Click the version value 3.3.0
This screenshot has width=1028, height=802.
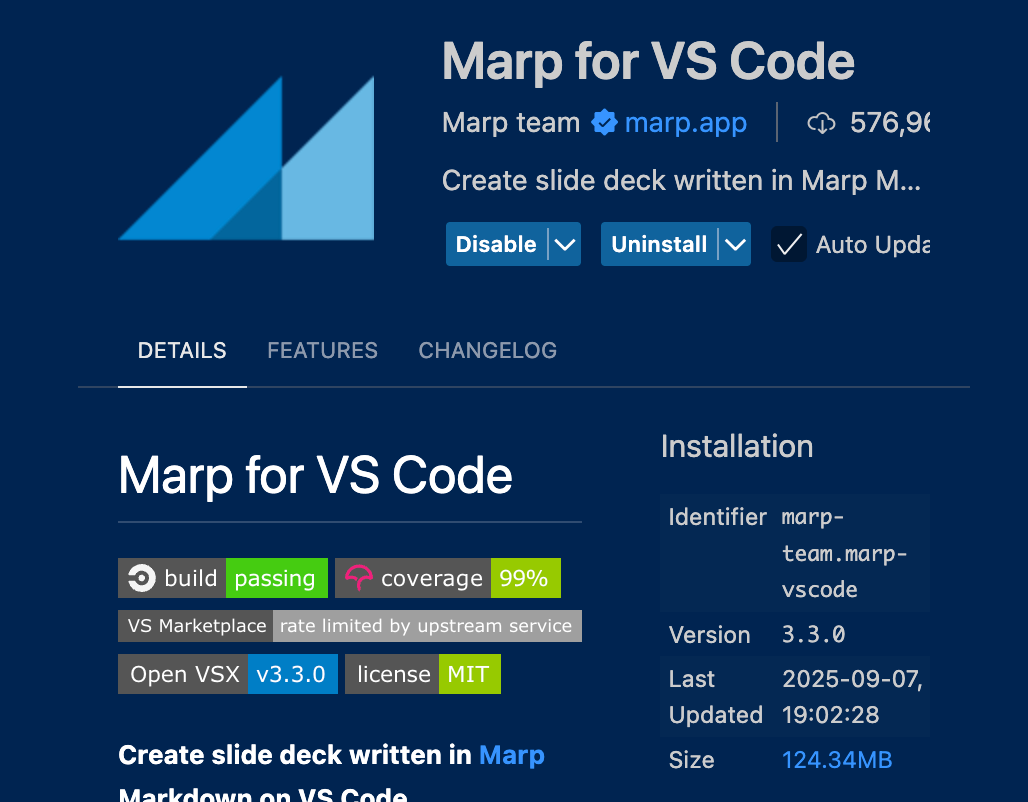[x=814, y=634]
